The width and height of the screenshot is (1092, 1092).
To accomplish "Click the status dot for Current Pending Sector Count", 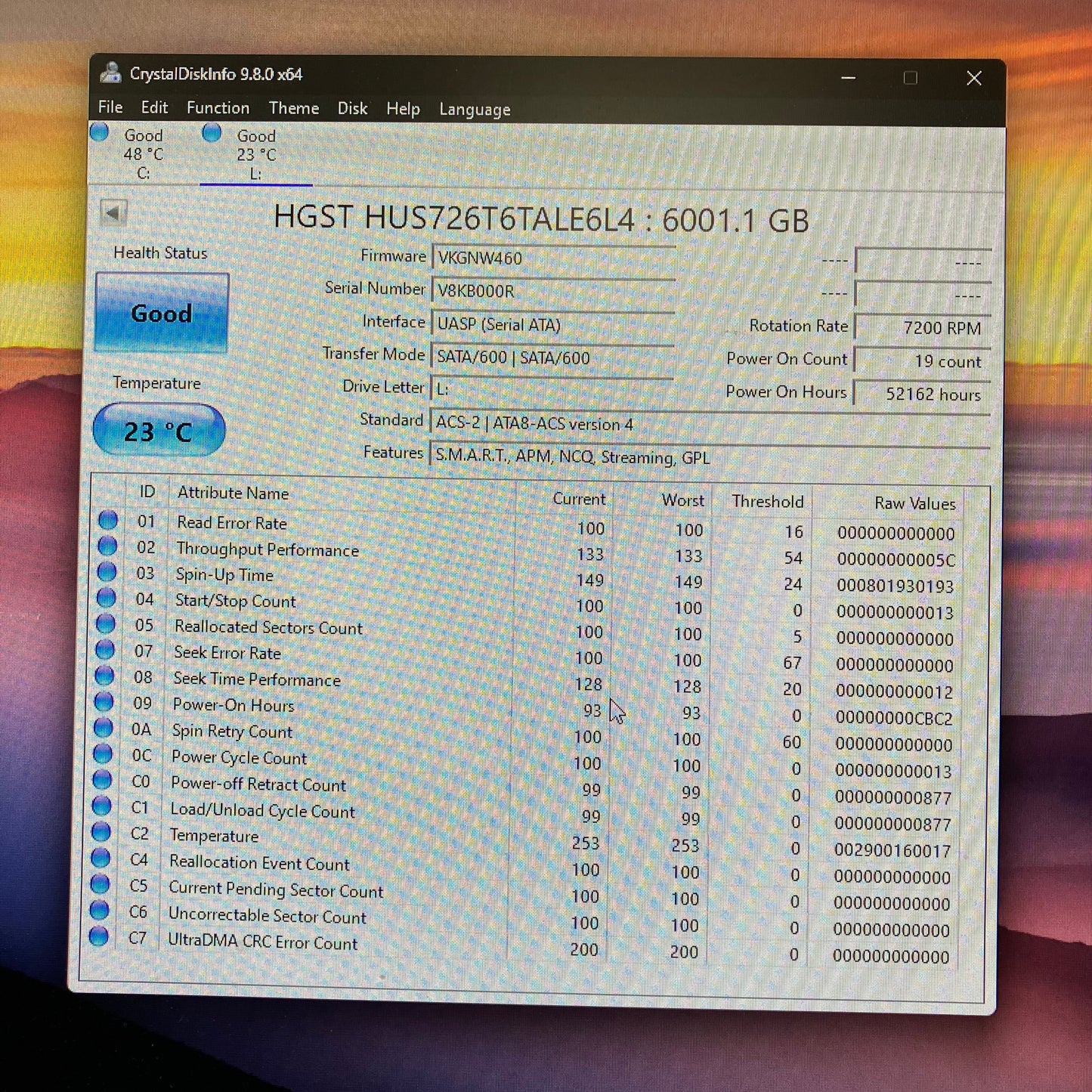I will click(x=99, y=883).
